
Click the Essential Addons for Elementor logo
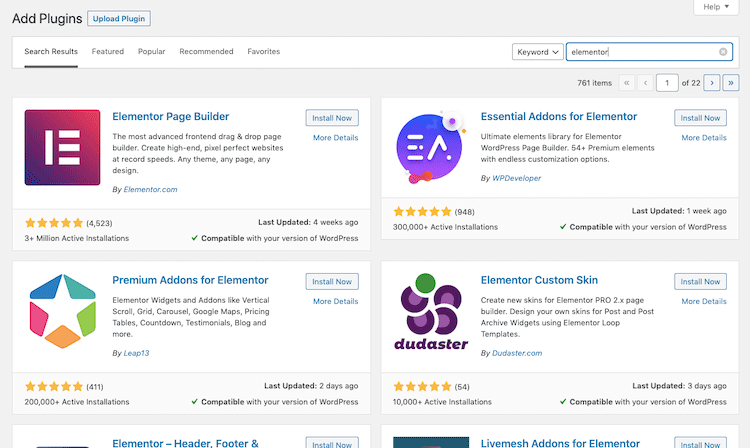(x=430, y=147)
